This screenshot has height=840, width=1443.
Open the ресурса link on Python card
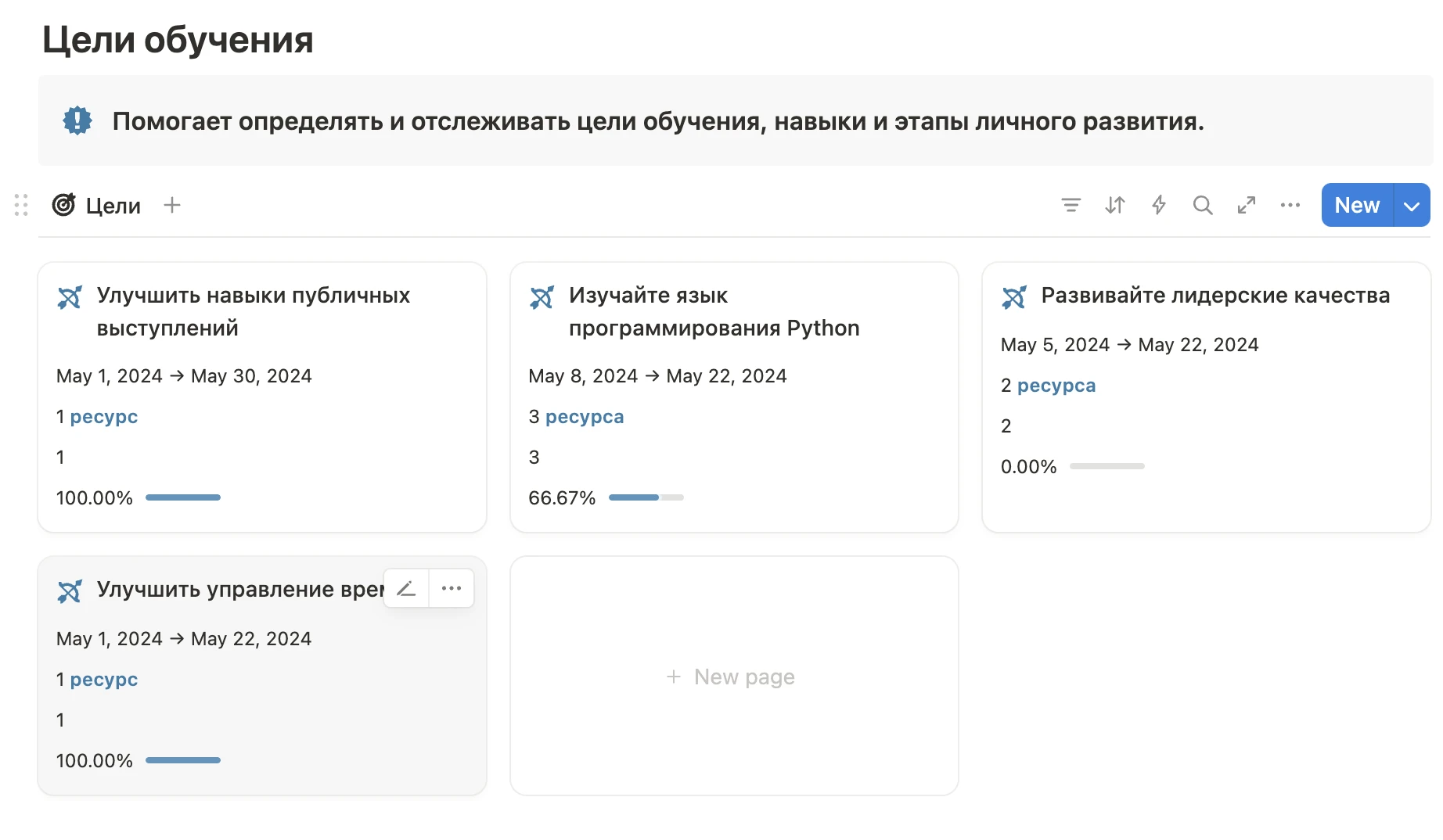point(584,417)
